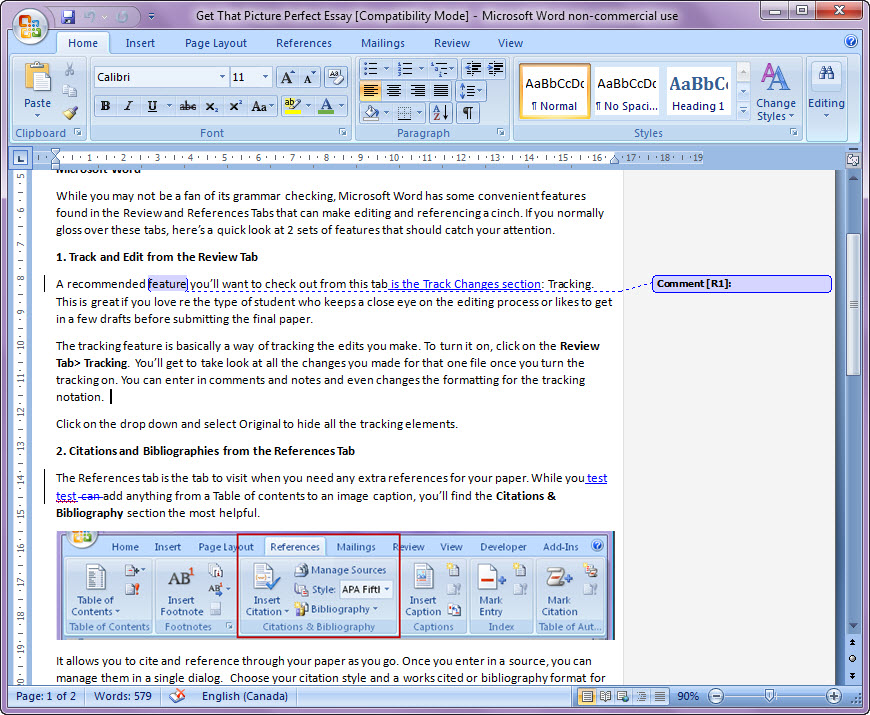Zoom out with the minus button
The image size is (870, 715).
(x=716, y=696)
